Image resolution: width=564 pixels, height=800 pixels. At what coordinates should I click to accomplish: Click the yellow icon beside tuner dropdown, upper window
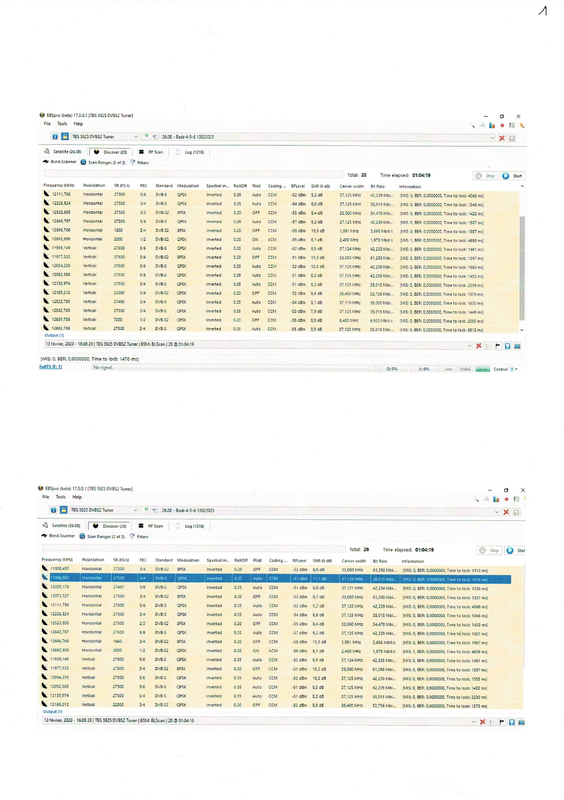(65, 137)
